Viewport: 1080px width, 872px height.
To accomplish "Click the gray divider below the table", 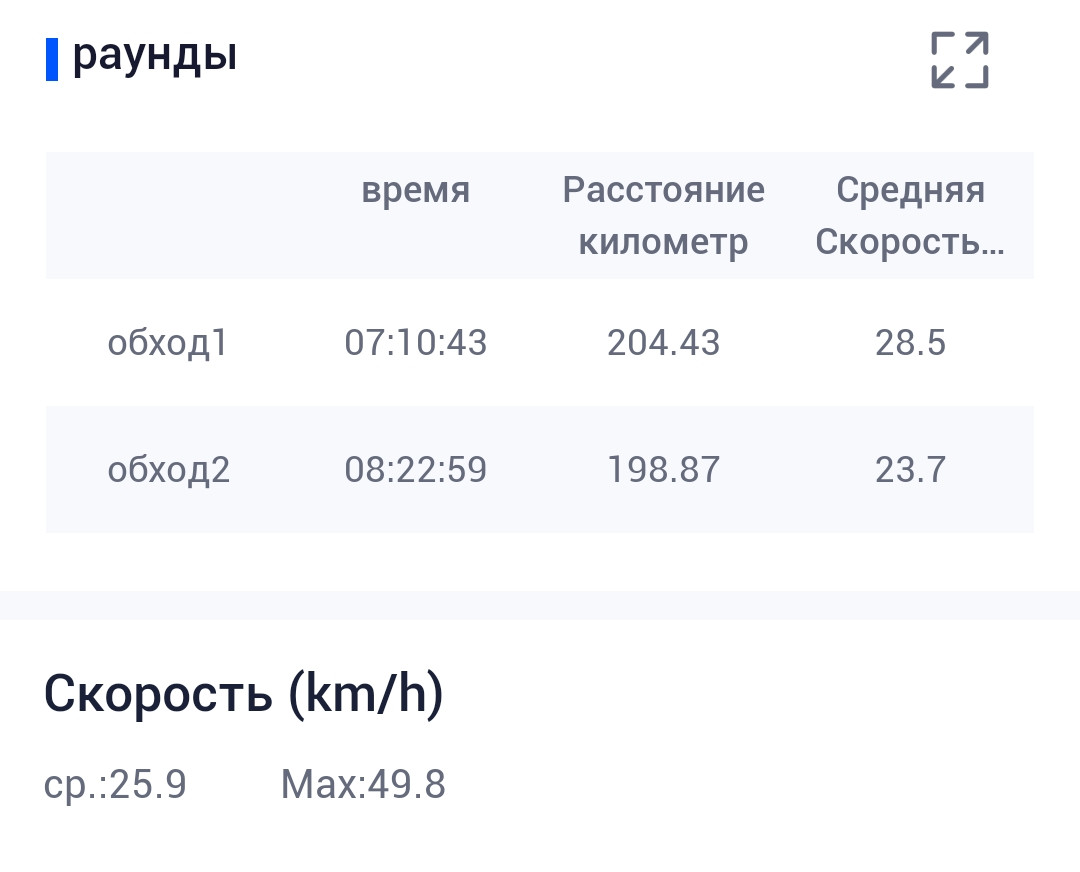I will pos(540,605).
